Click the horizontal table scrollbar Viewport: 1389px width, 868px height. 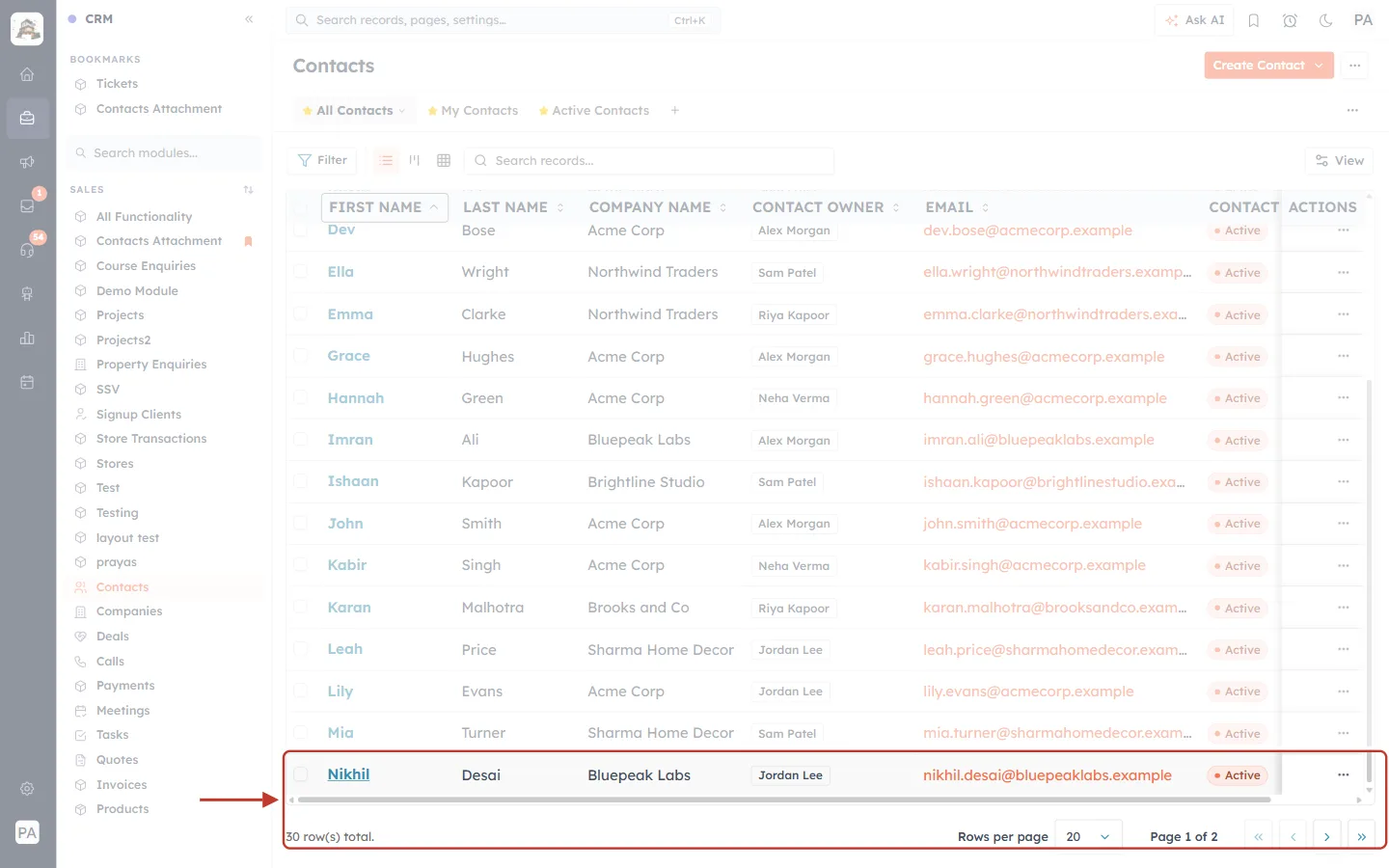click(784, 800)
